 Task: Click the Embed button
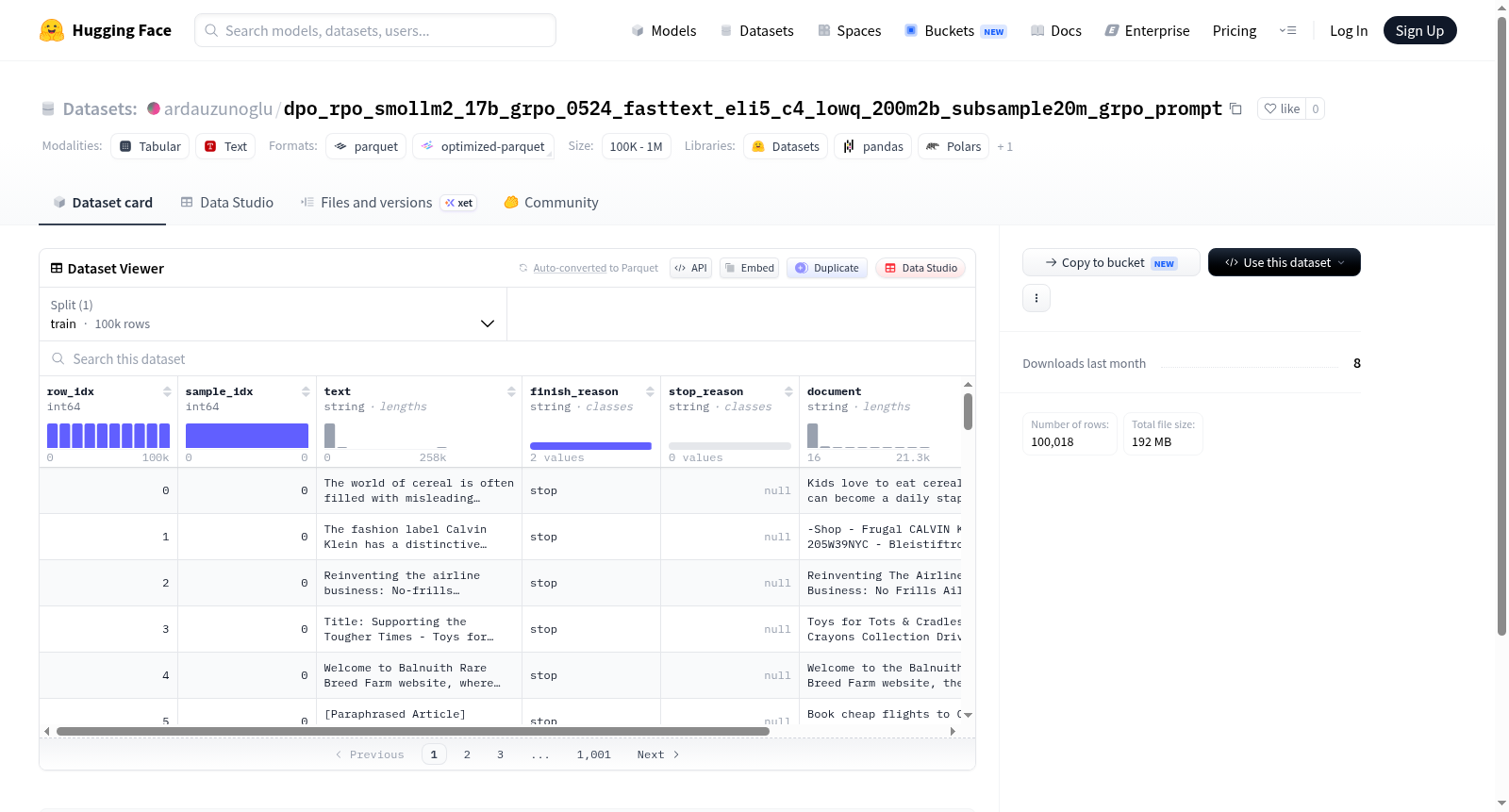click(x=749, y=268)
